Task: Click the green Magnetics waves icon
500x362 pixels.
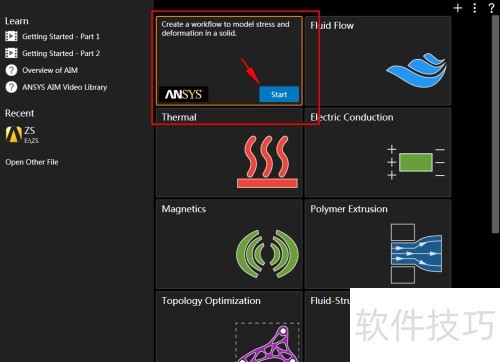Action: coord(267,254)
